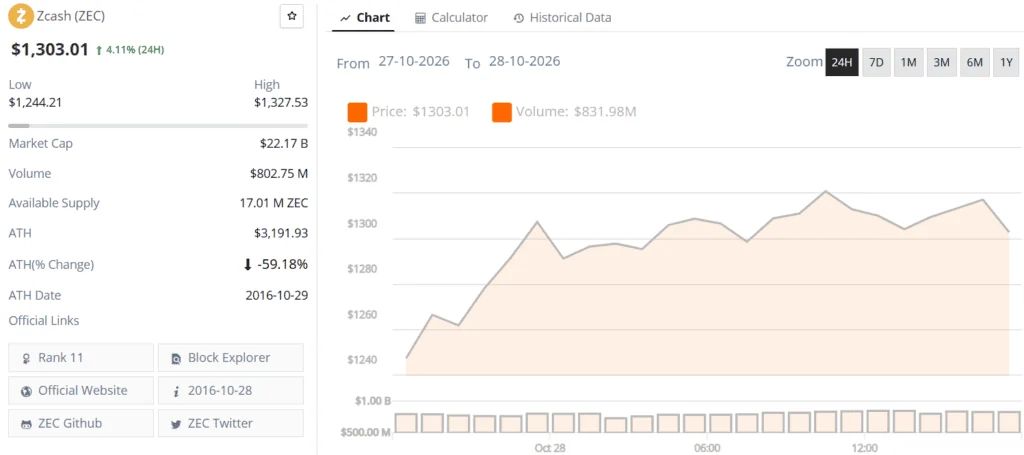Image resolution: width=1024 pixels, height=455 pixels.
Task: Open the Historical Data tab
Action: [x=562, y=18]
